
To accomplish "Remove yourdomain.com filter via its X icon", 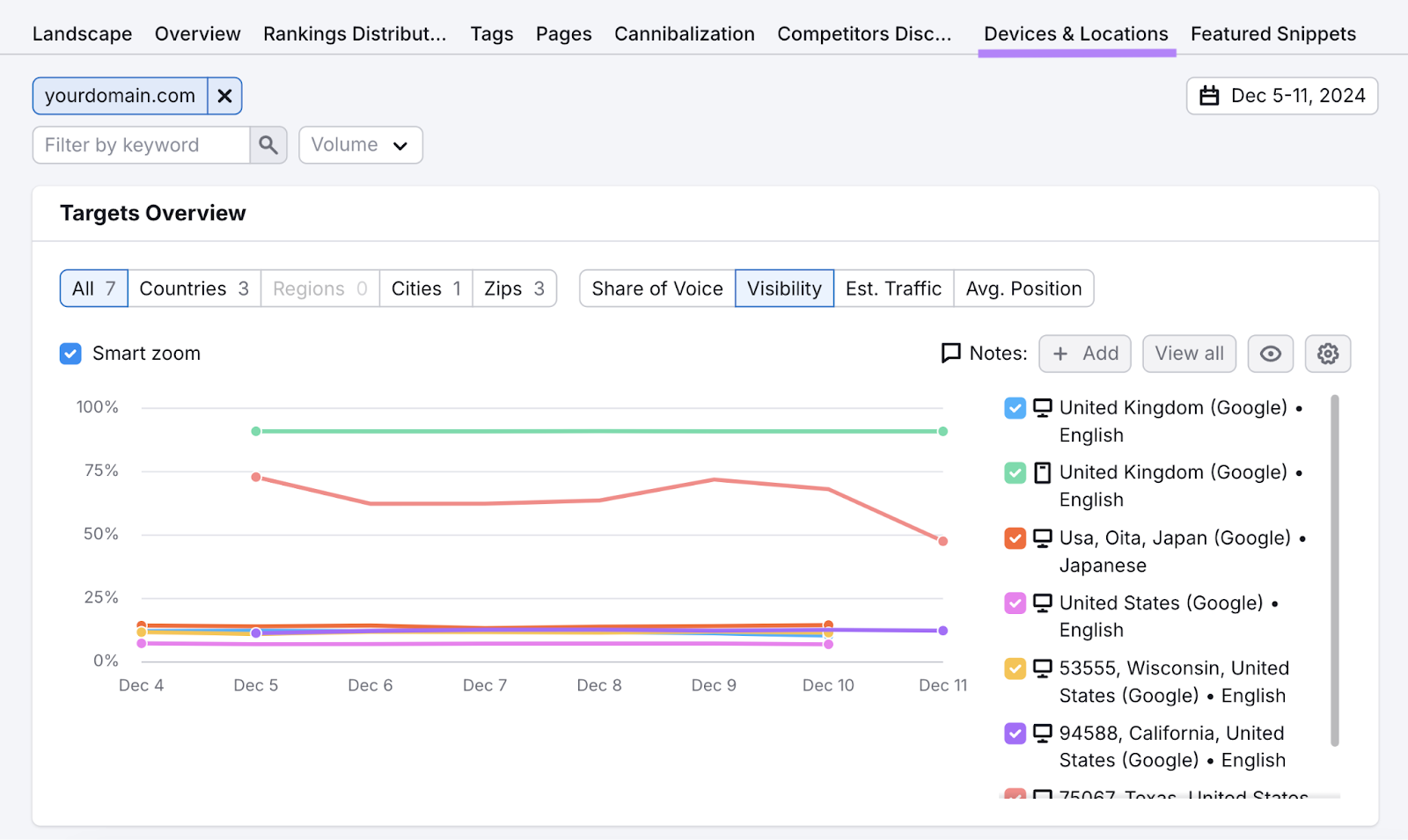I will (x=224, y=96).
